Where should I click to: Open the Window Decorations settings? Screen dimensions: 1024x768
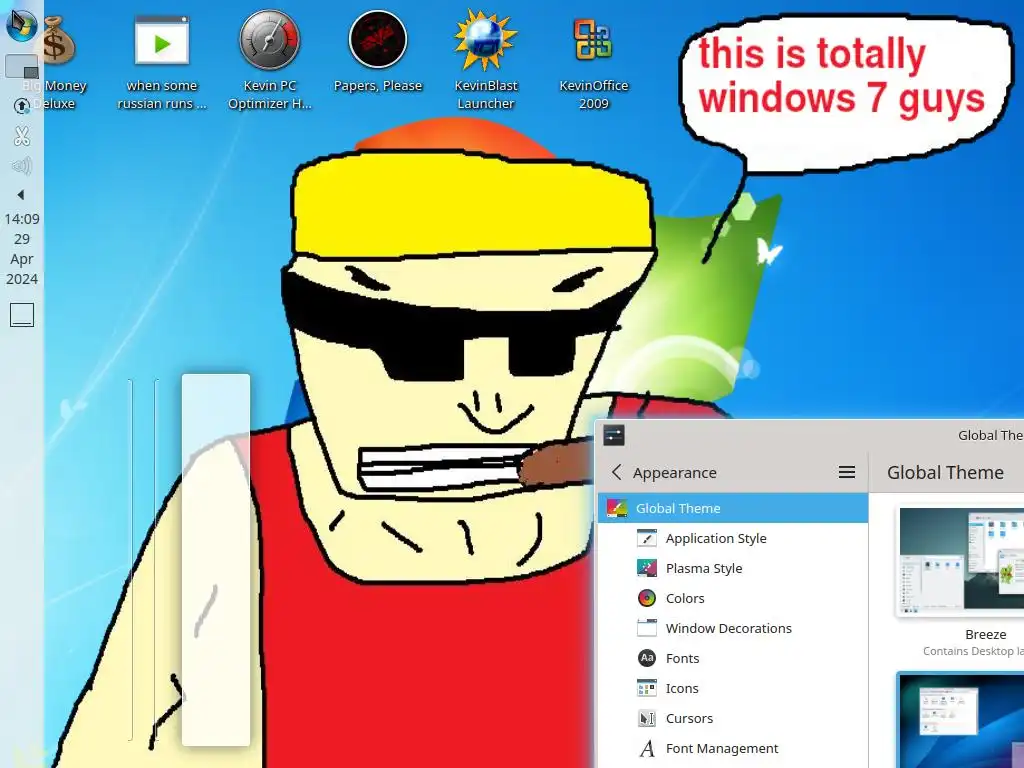tap(733, 628)
